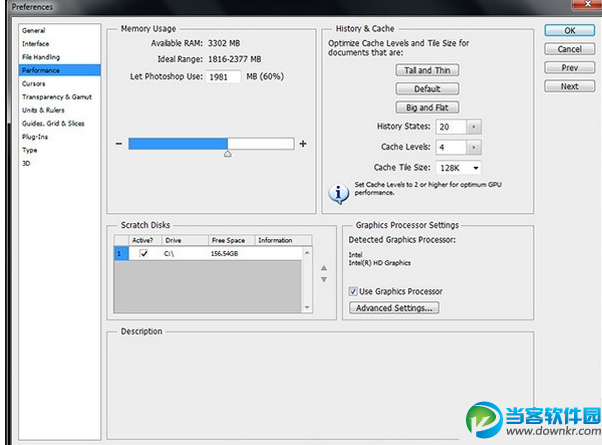Click the OK button
This screenshot has width=602, height=445.
pyautogui.click(x=569, y=30)
